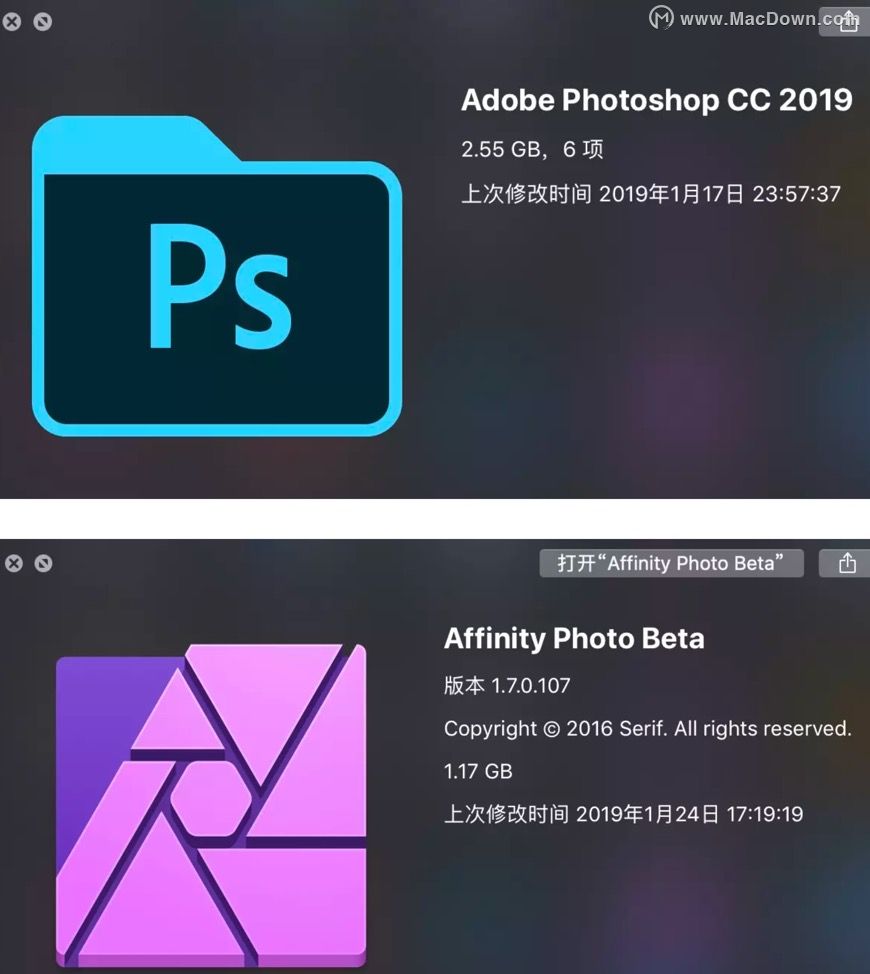The image size is (870, 974).
Task: Select the Affinity Photo Beta title
Action: click(574, 639)
